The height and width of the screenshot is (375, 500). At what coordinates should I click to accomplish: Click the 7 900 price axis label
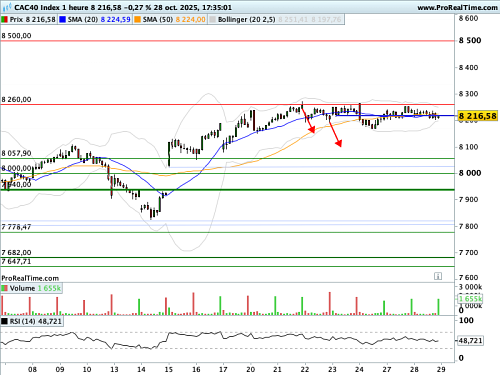click(468, 199)
